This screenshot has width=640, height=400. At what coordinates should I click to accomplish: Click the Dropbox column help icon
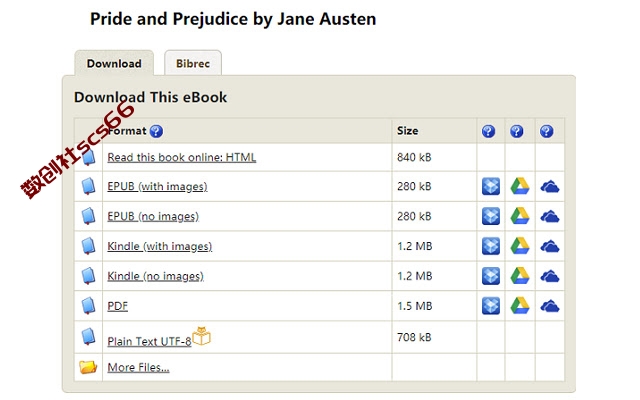pos(489,131)
